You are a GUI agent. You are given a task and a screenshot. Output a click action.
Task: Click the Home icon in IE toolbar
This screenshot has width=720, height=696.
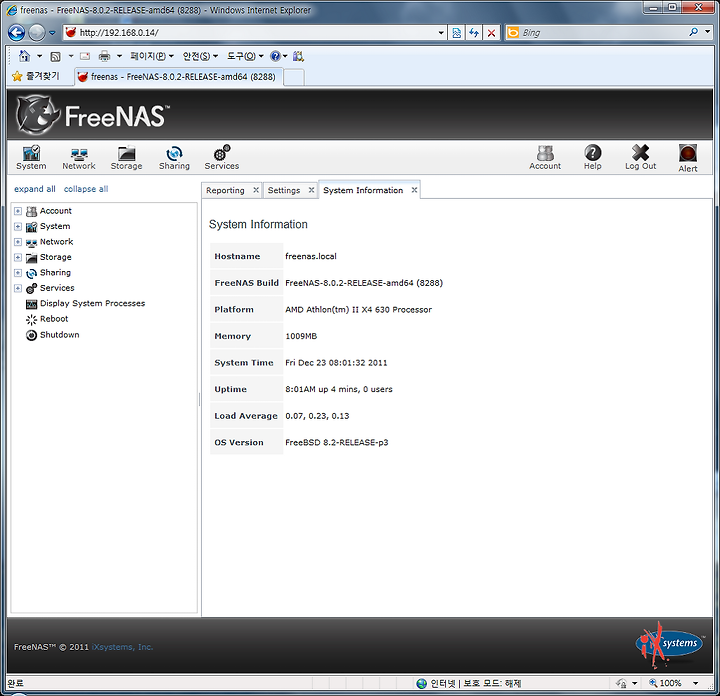(x=24, y=56)
